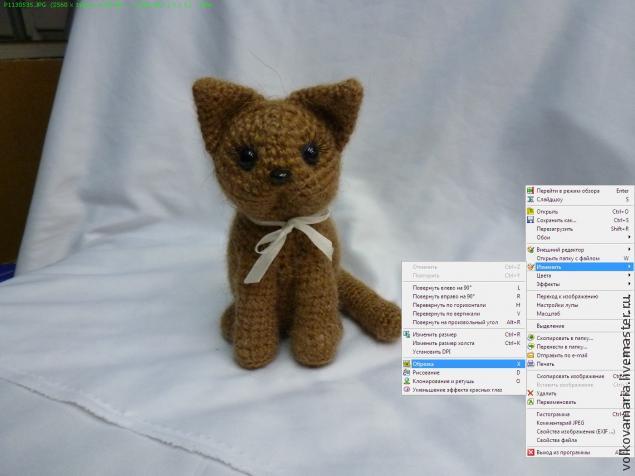
Task: Click the Печать printer icon
Action: (530, 363)
